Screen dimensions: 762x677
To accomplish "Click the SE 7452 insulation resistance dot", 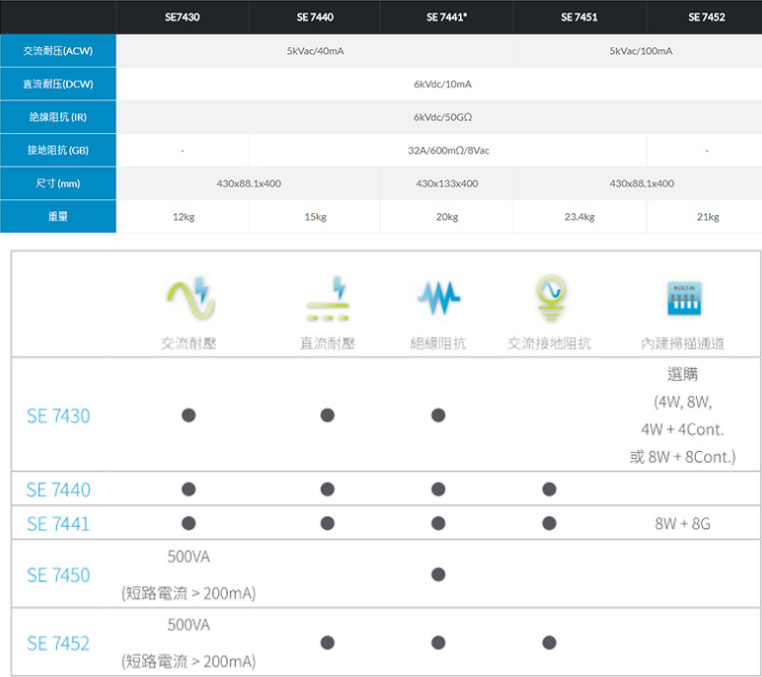I will pyautogui.click(x=438, y=642).
